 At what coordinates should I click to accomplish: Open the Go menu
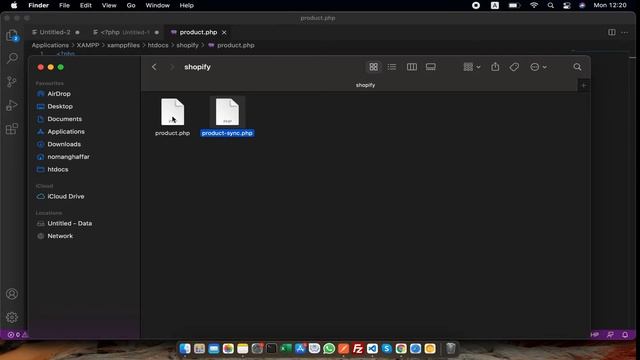pos(131,5)
